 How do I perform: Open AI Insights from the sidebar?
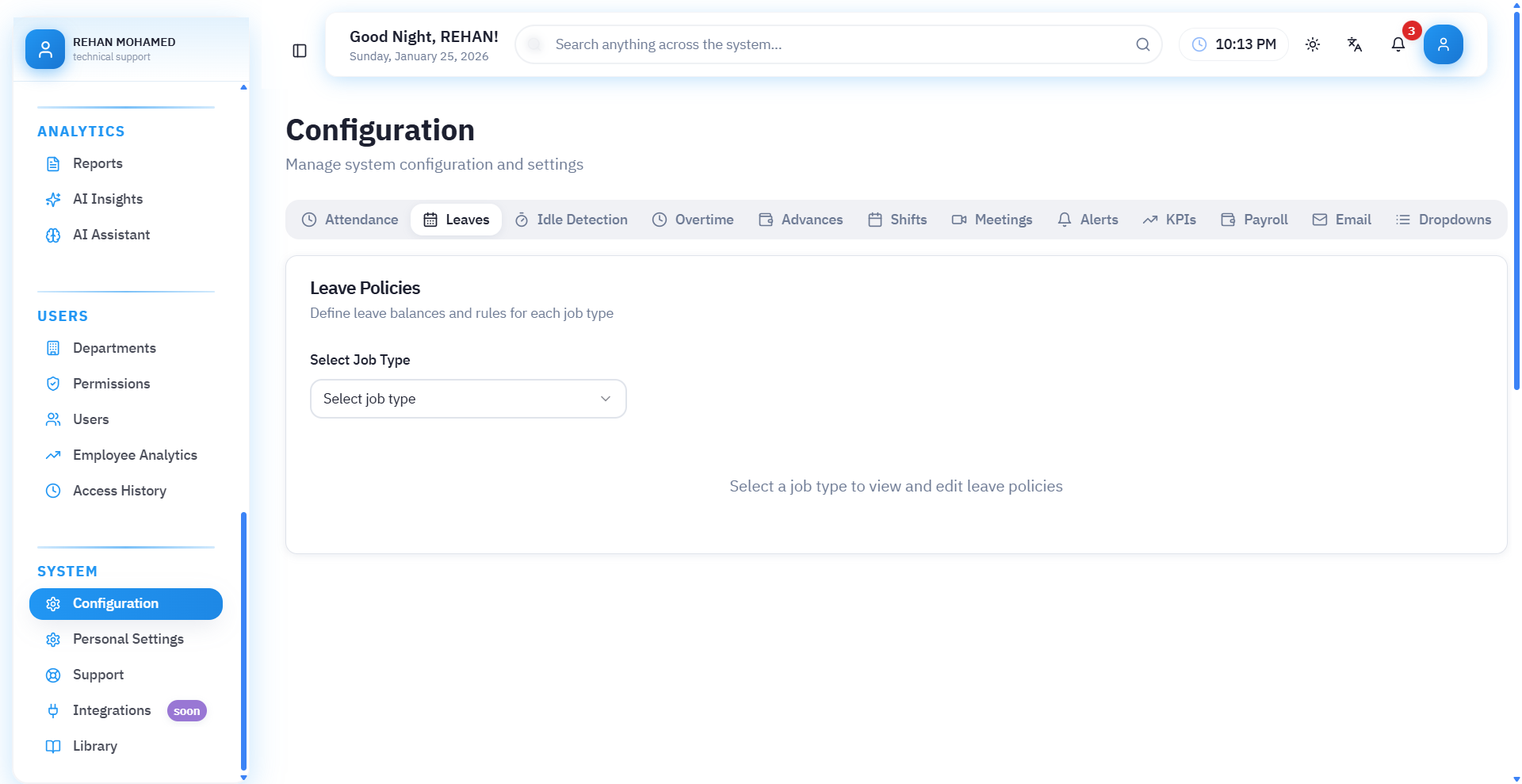[x=108, y=199]
